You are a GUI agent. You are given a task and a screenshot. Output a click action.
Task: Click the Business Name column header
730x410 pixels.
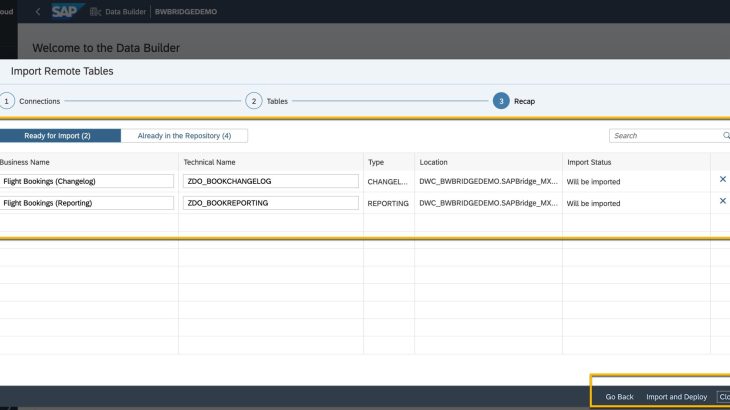[25, 162]
